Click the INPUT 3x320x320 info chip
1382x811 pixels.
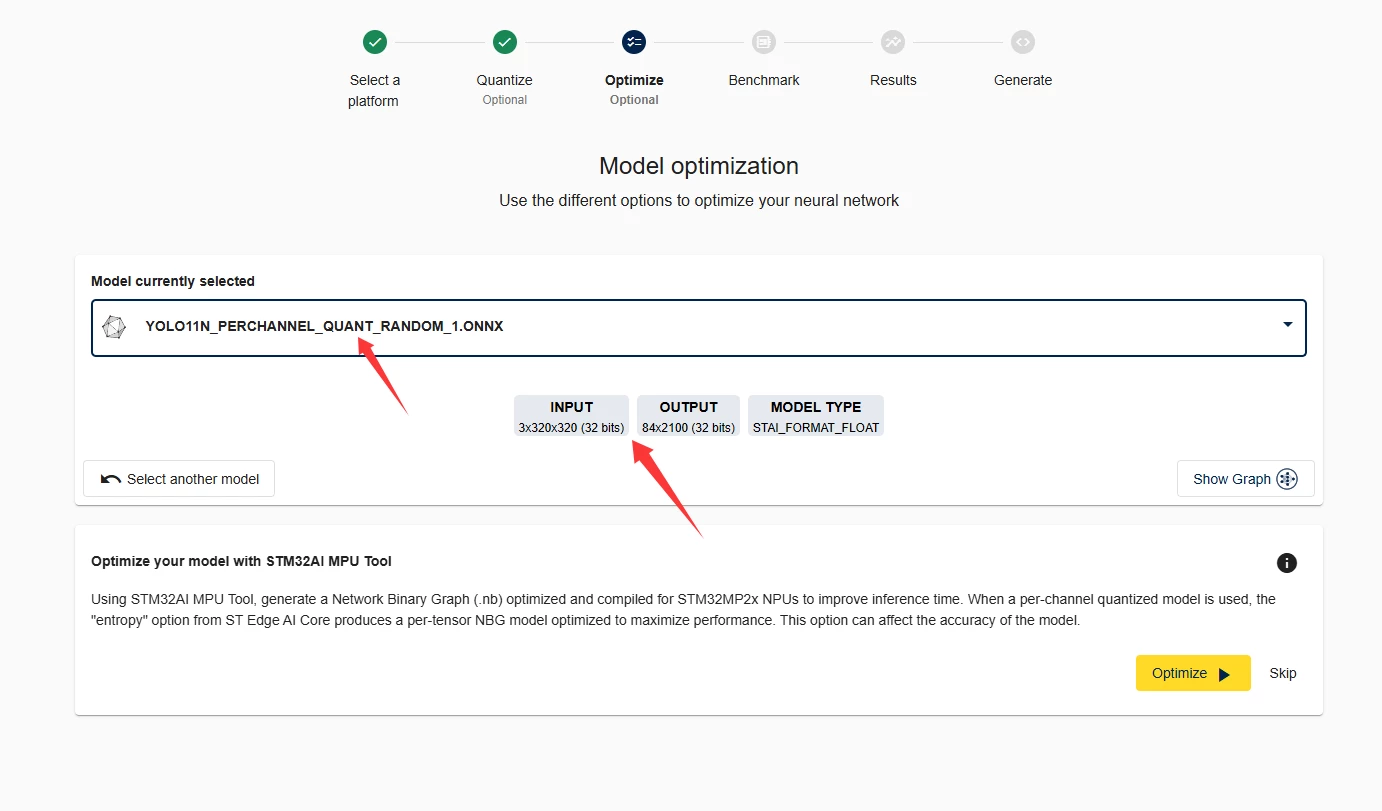click(x=571, y=416)
